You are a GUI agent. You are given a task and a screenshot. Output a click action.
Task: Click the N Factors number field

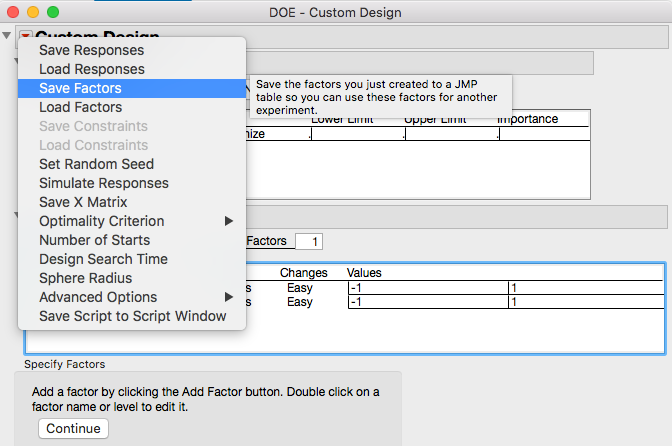[x=309, y=241]
